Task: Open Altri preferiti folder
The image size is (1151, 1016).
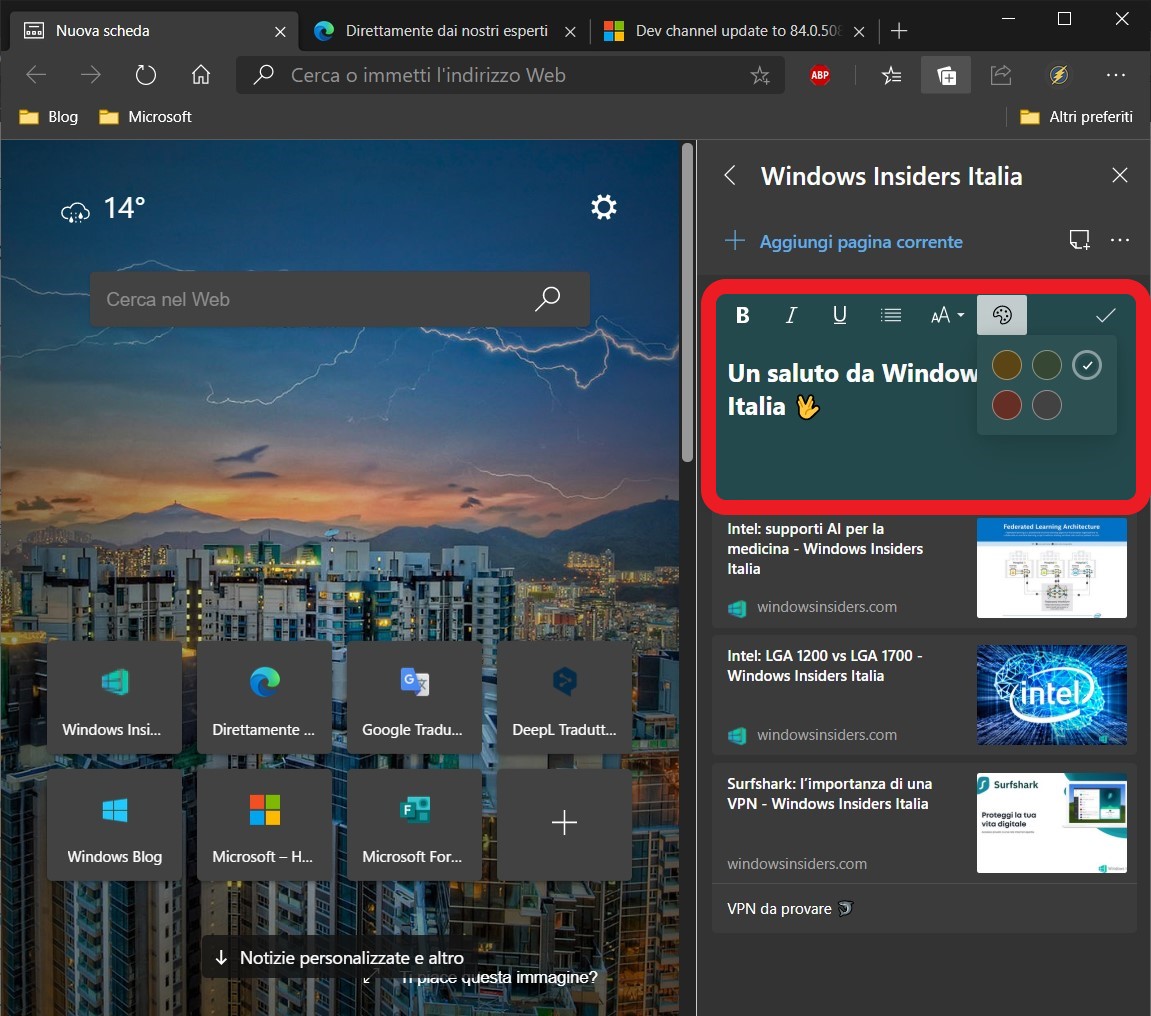Action: click(x=1076, y=117)
